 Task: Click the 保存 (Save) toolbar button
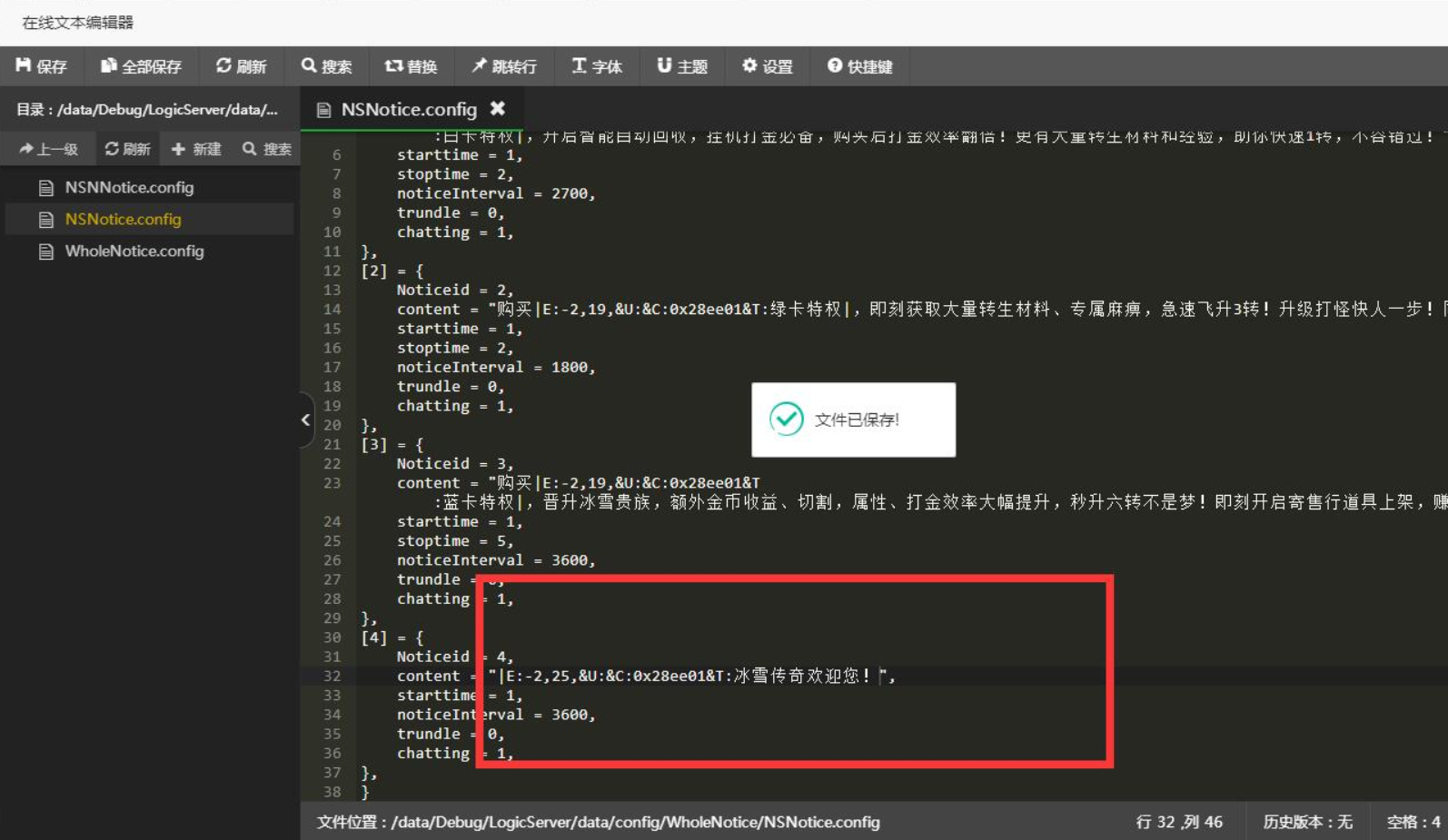click(x=42, y=66)
